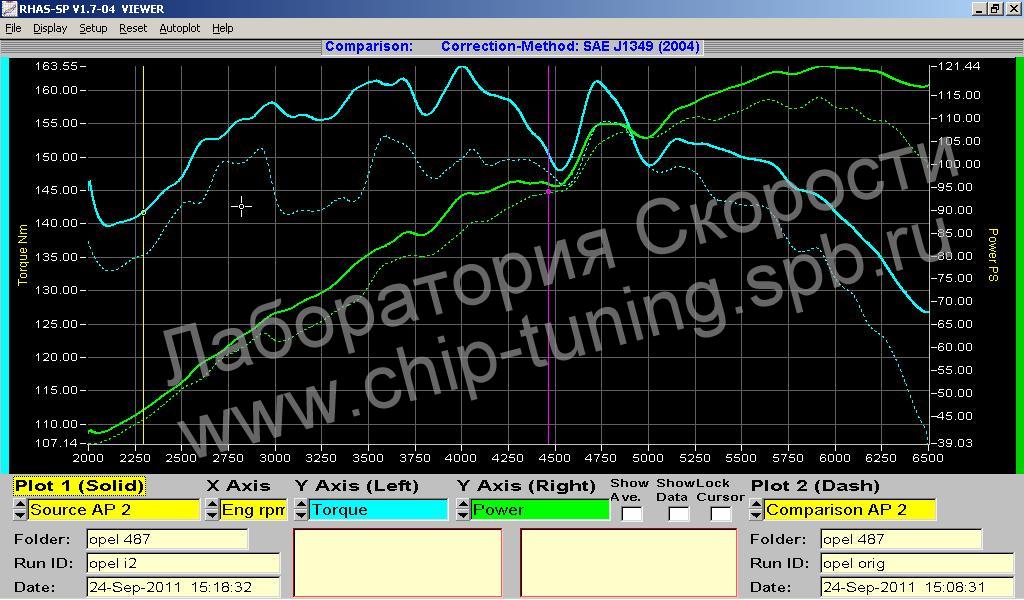Click the 'Power PS' right axis label
This screenshot has height=600, width=1024.
993,255
